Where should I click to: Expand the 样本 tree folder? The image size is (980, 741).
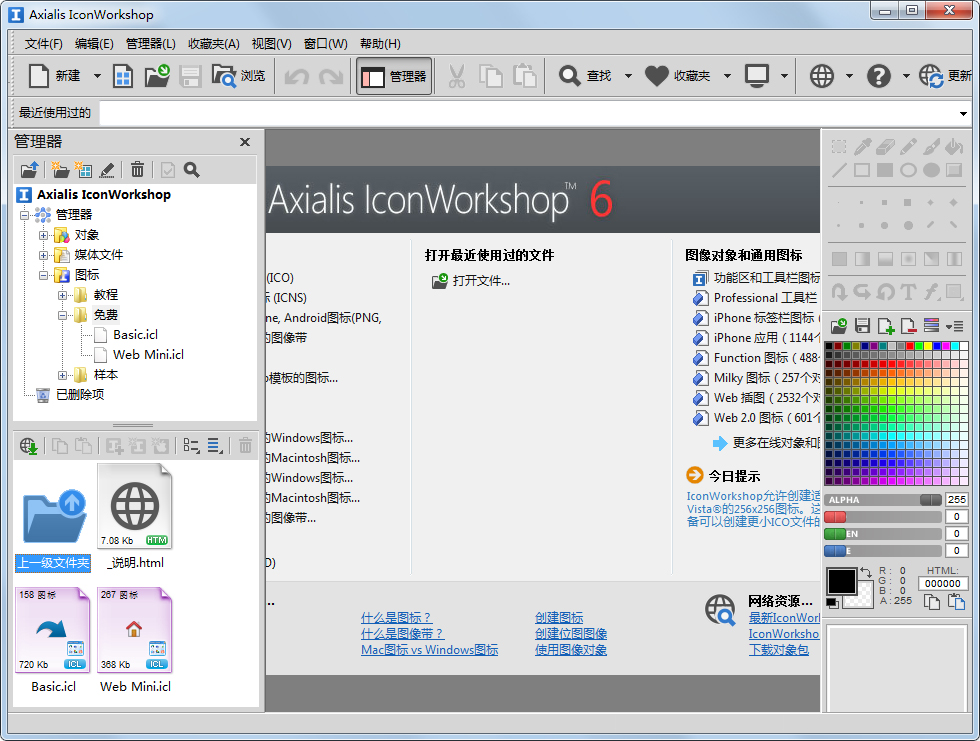62,375
